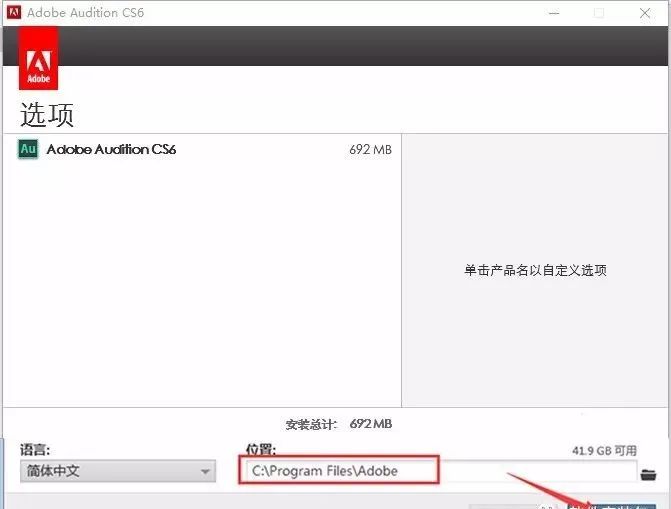Click the 41.9 GB 可用 free space text
The width and height of the screenshot is (671, 509).
(x=604, y=450)
